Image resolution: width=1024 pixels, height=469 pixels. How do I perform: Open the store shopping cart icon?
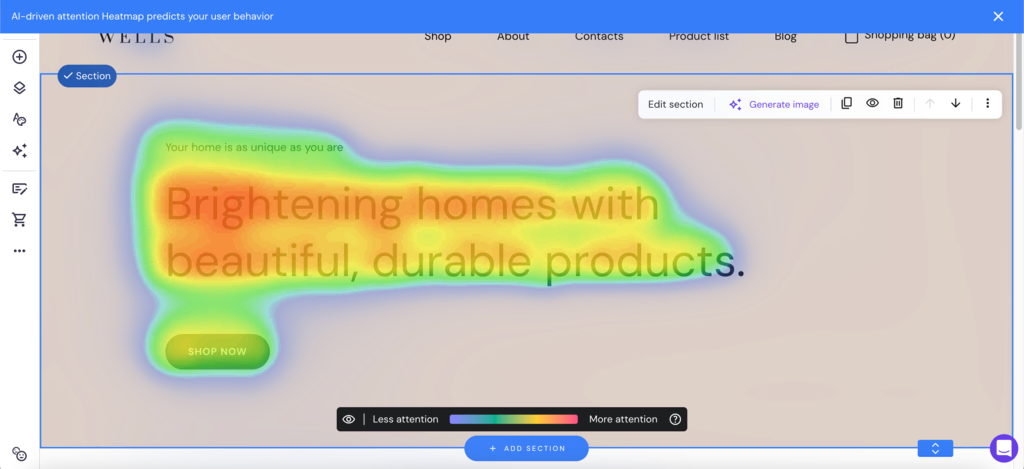click(20, 219)
